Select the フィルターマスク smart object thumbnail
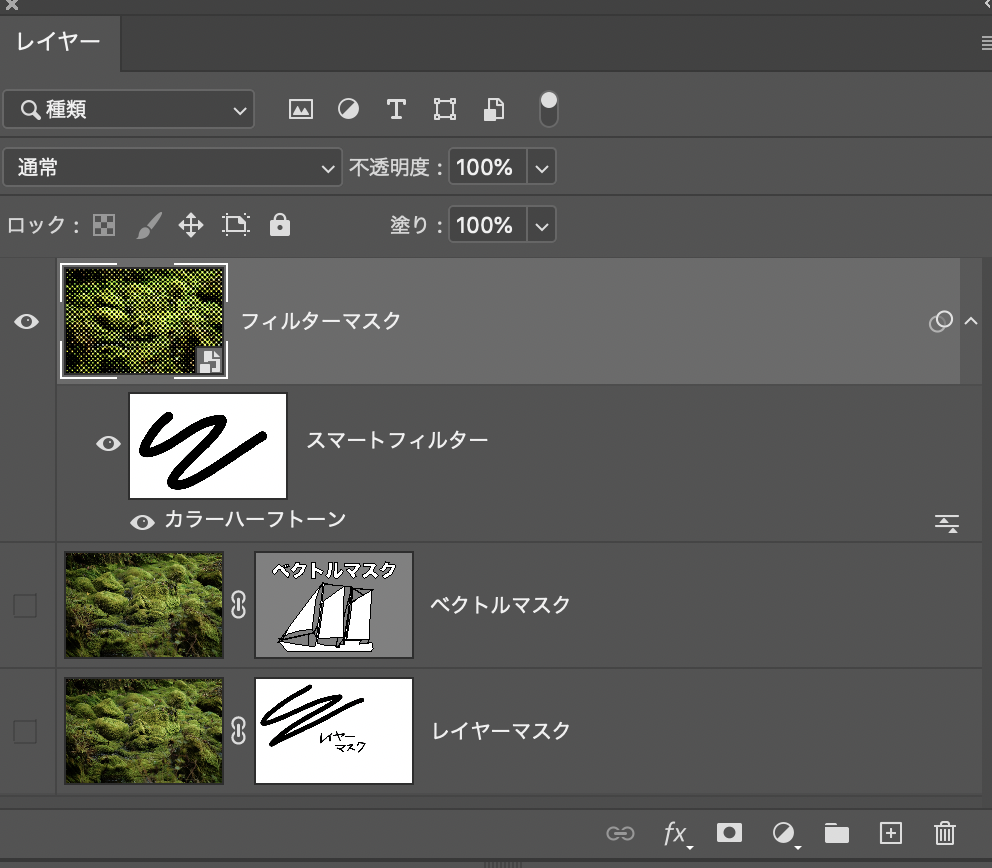The height and width of the screenshot is (868, 992). coord(144,321)
